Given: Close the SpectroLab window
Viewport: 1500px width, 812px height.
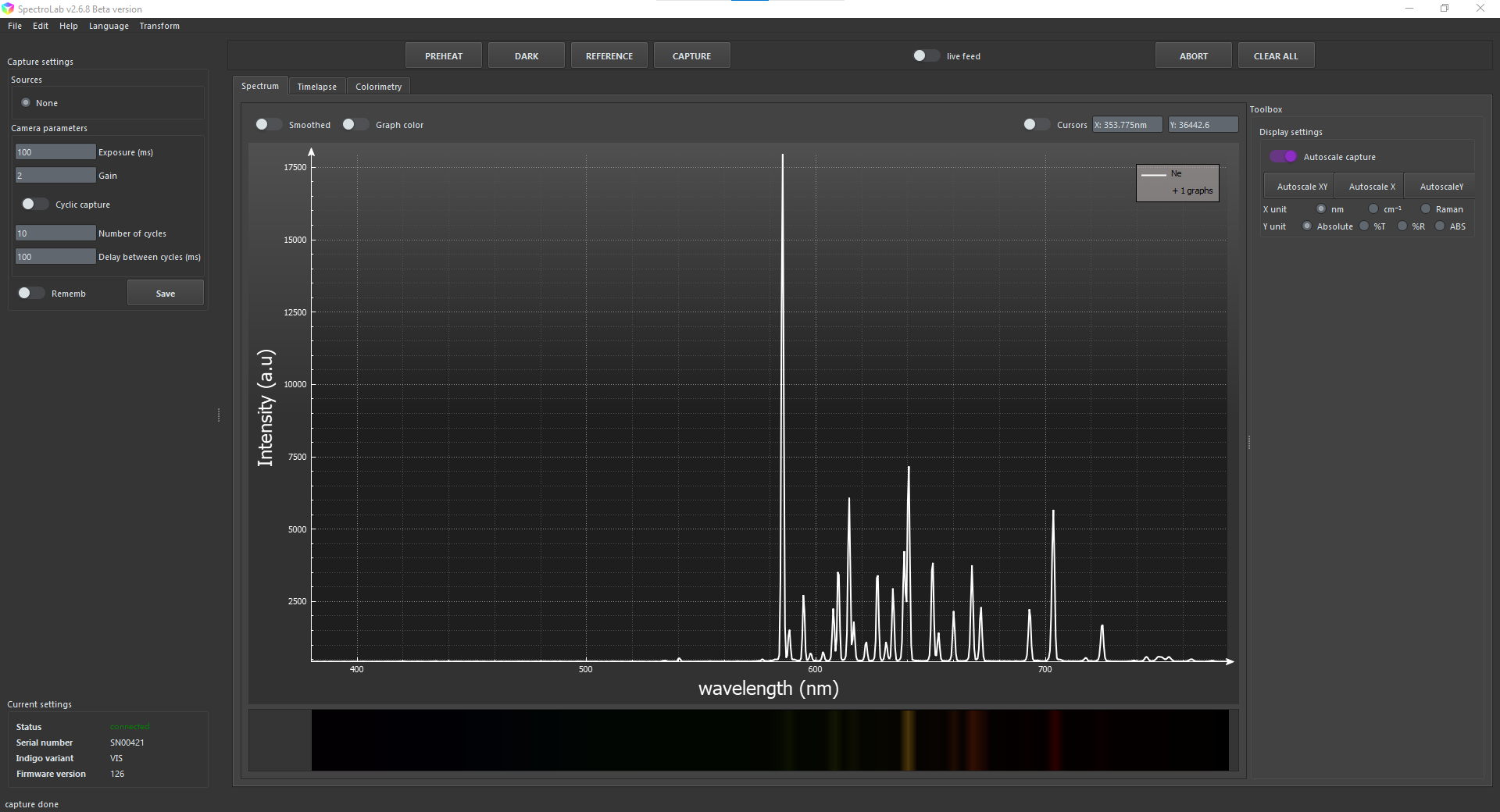Looking at the screenshot, I should [x=1480, y=9].
